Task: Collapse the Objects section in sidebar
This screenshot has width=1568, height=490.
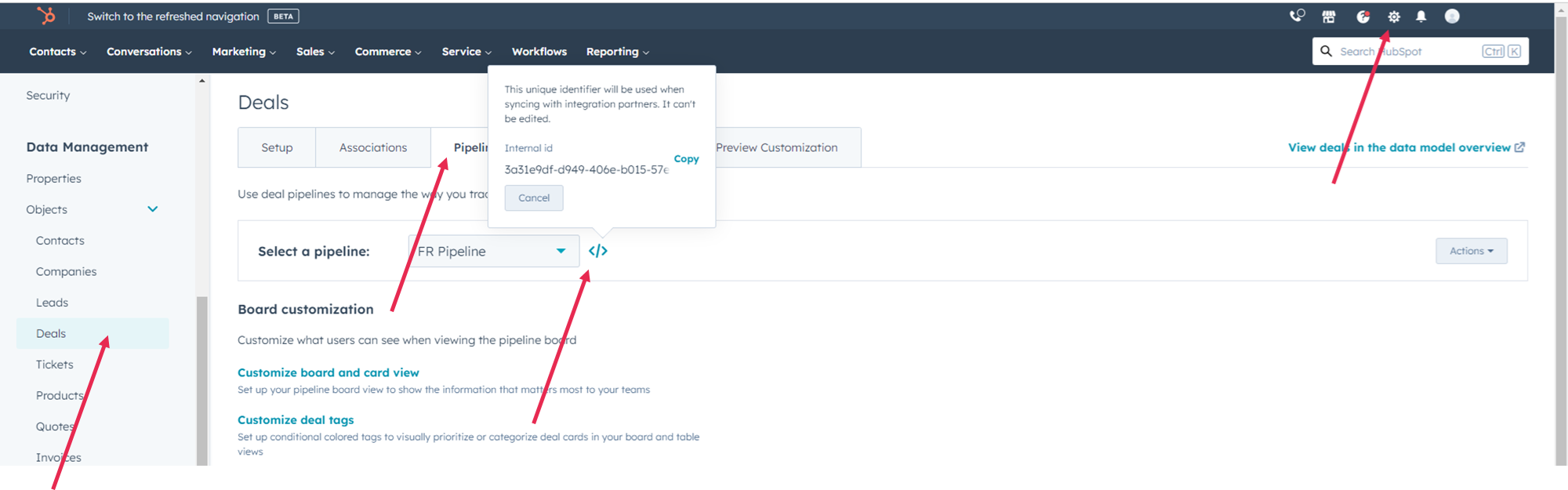Action: pyautogui.click(x=153, y=209)
